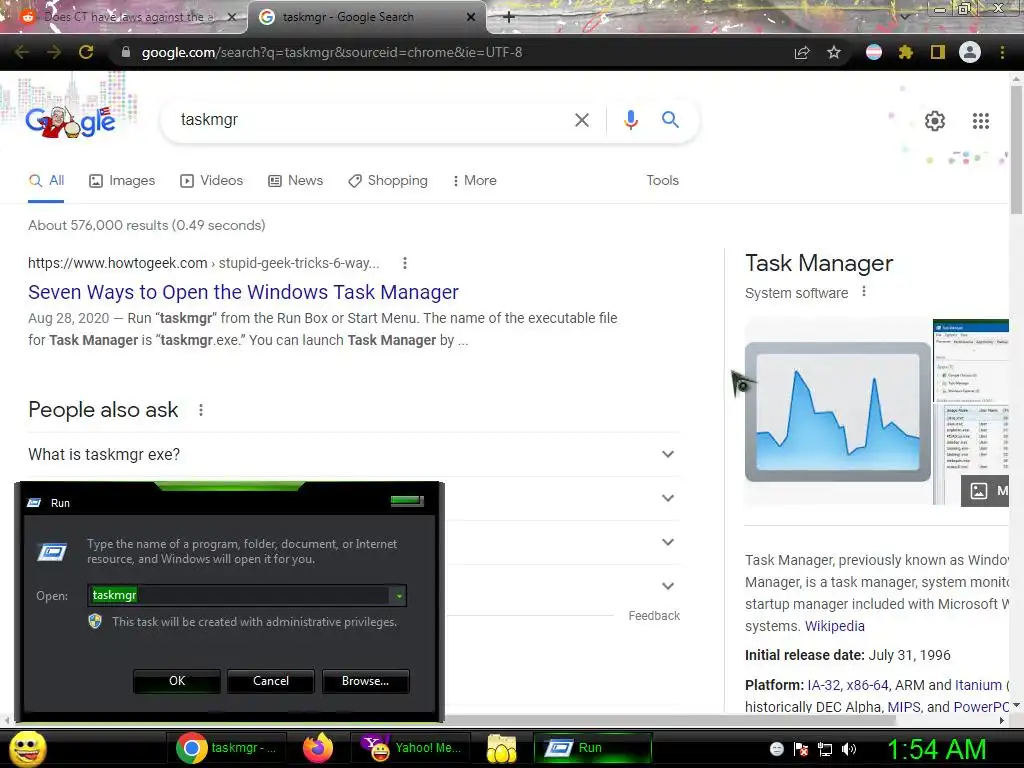Open the Itanium platform link
The height and width of the screenshot is (768, 1024).
tap(978, 685)
